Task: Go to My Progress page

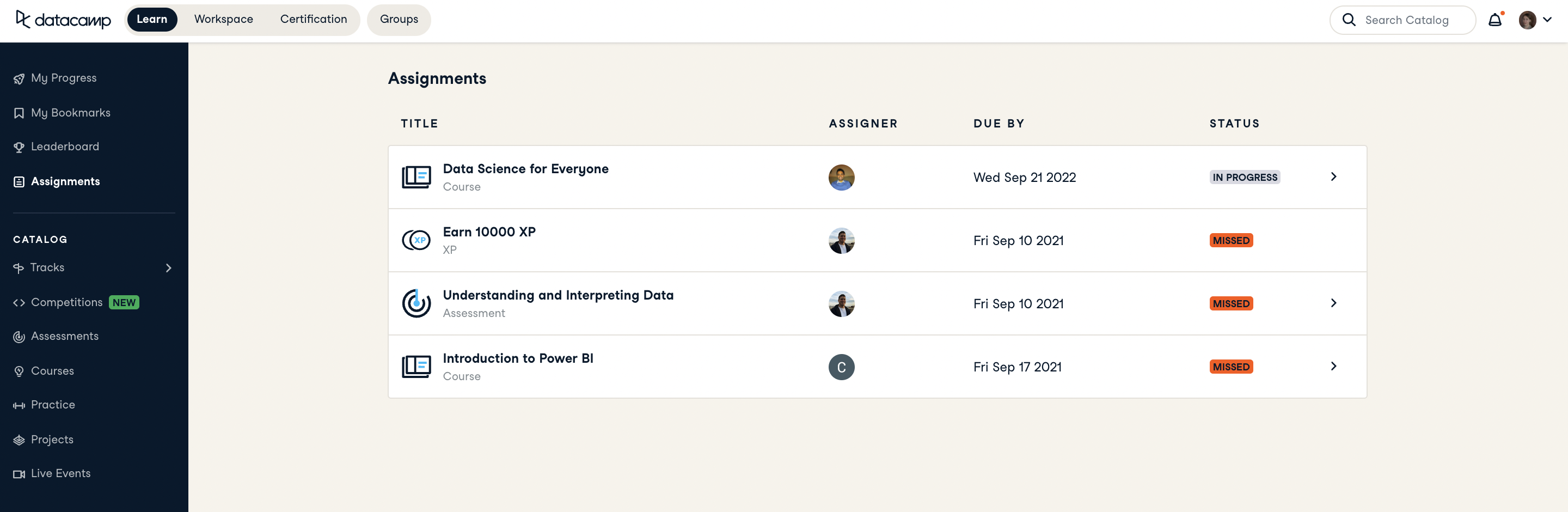Action: [63, 78]
